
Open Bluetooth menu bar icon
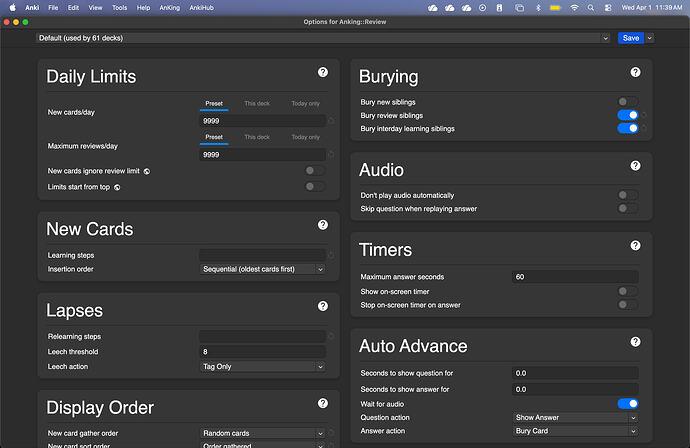tap(538, 7)
